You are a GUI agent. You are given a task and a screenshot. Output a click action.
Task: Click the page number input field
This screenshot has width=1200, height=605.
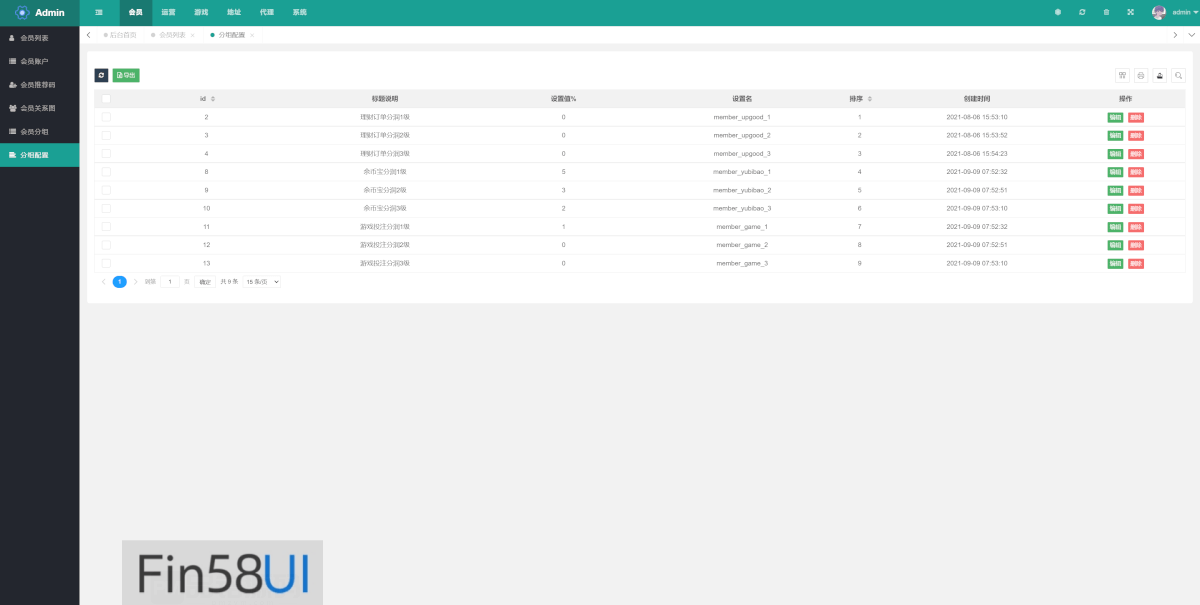pyautogui.click(x=170, y=282)
